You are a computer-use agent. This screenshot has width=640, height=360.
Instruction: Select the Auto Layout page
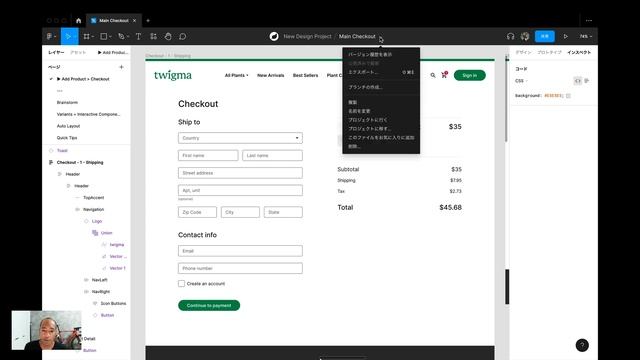pos(68,126)
